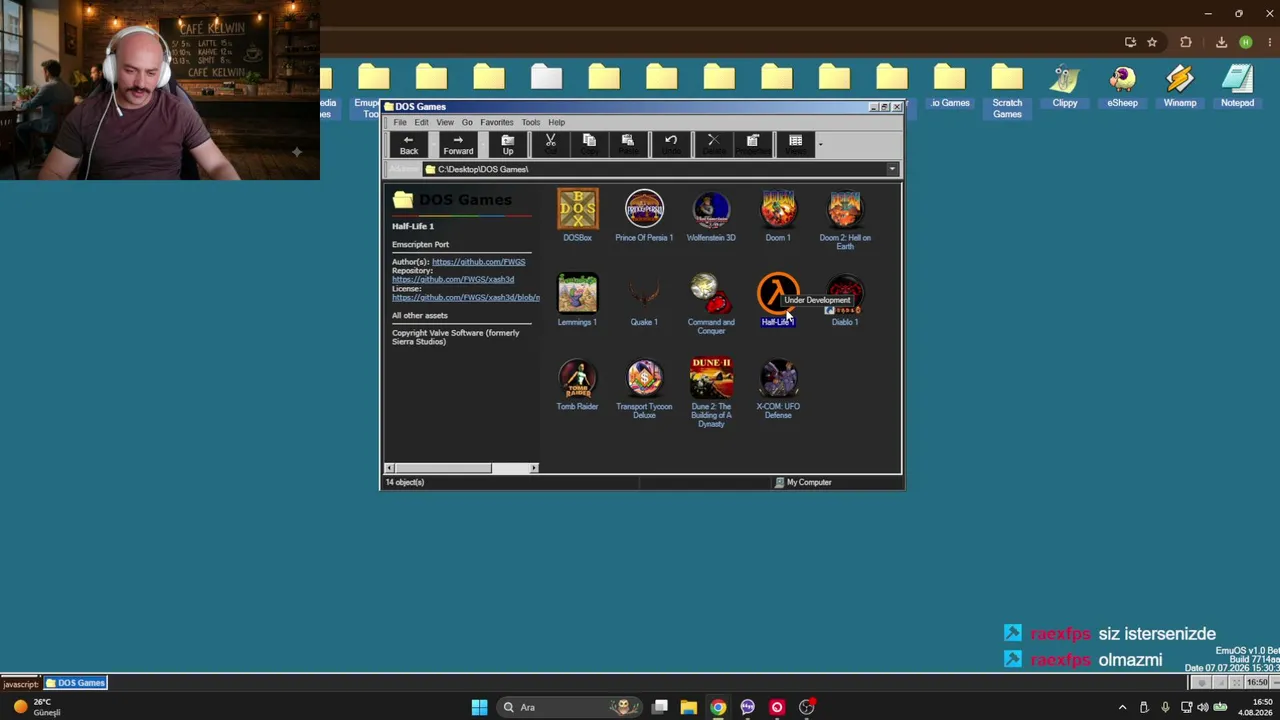Select the DOS Games taskbar button

(76, 683)
